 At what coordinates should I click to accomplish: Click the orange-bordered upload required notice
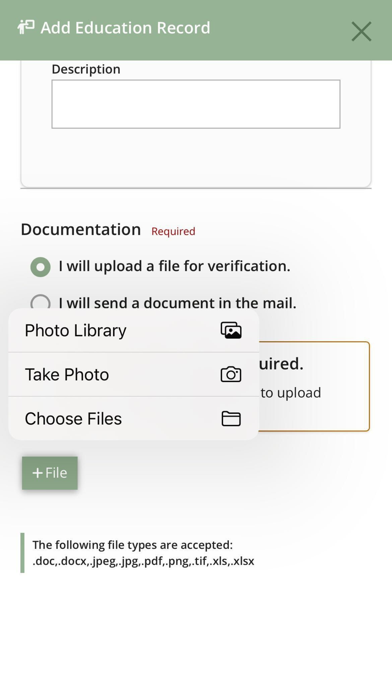pyautogui.click(x=314, y=386)
